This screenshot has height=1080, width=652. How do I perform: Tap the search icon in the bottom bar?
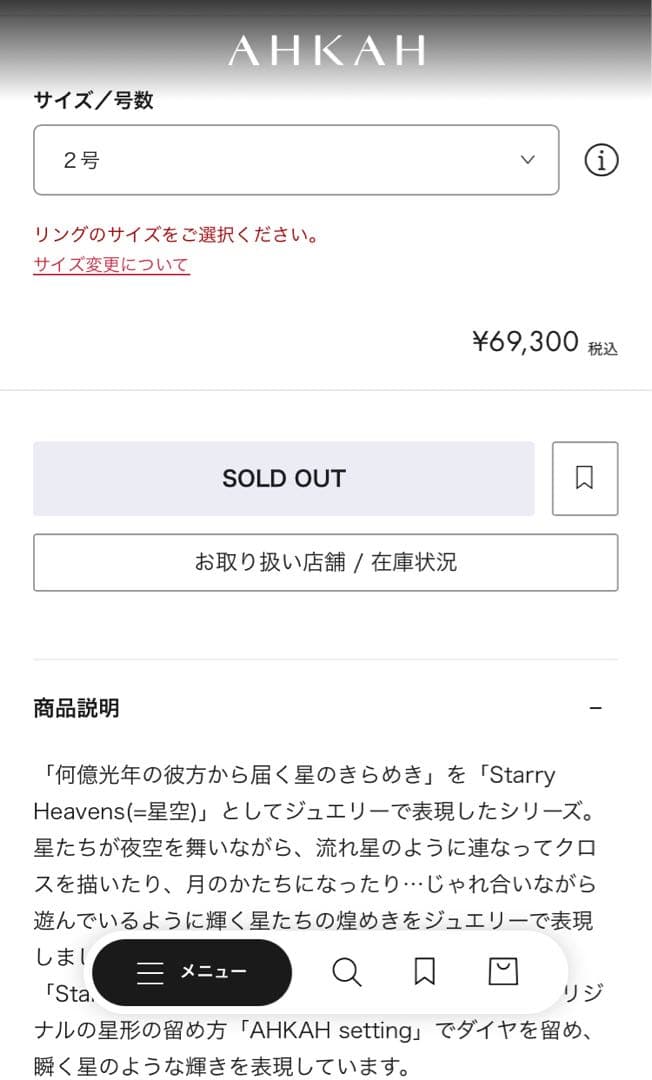click(x=346, y=971)
